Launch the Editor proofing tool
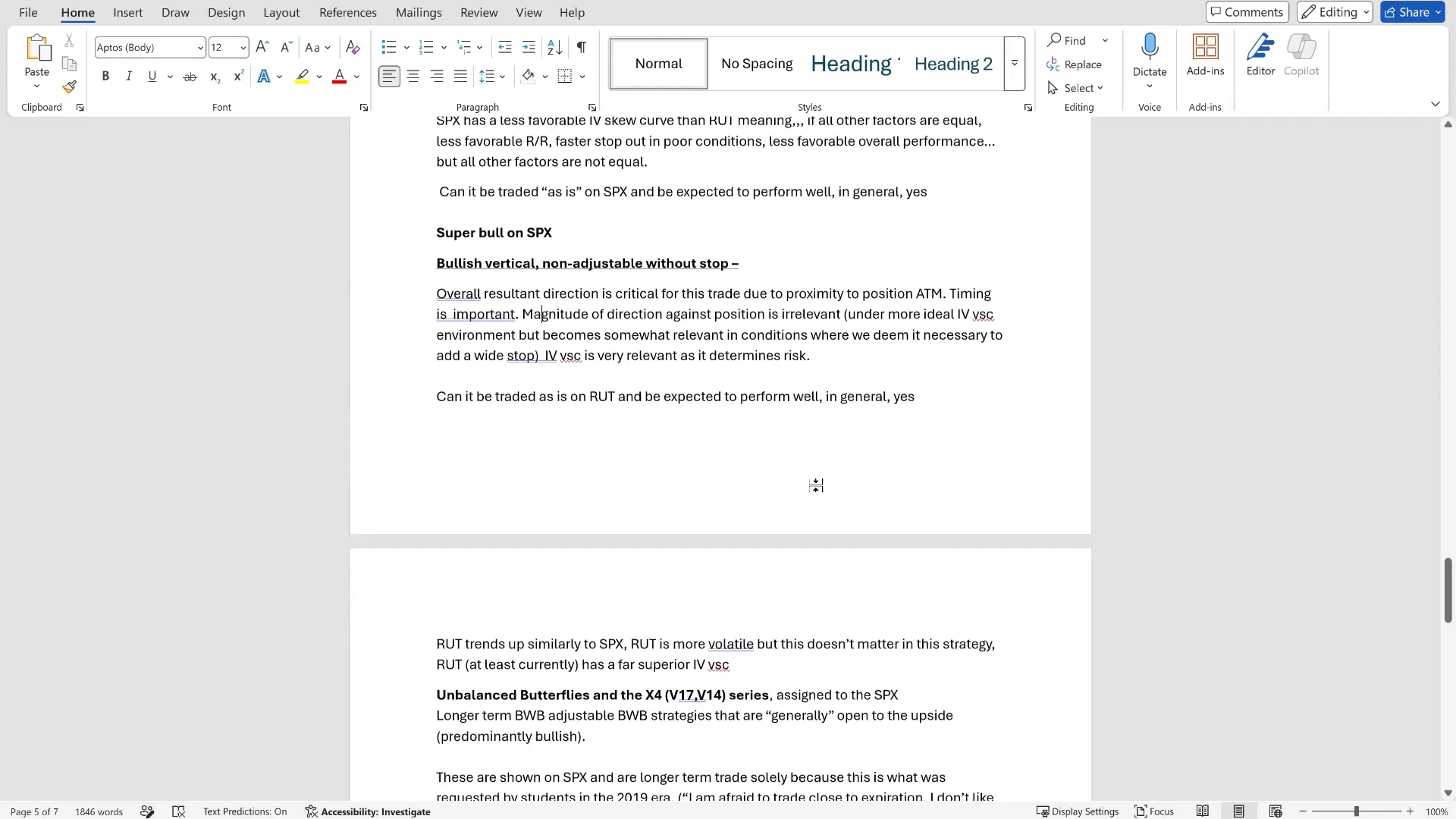The width and height of the screenshot is (1456, 819). [x=1261, y=55]
